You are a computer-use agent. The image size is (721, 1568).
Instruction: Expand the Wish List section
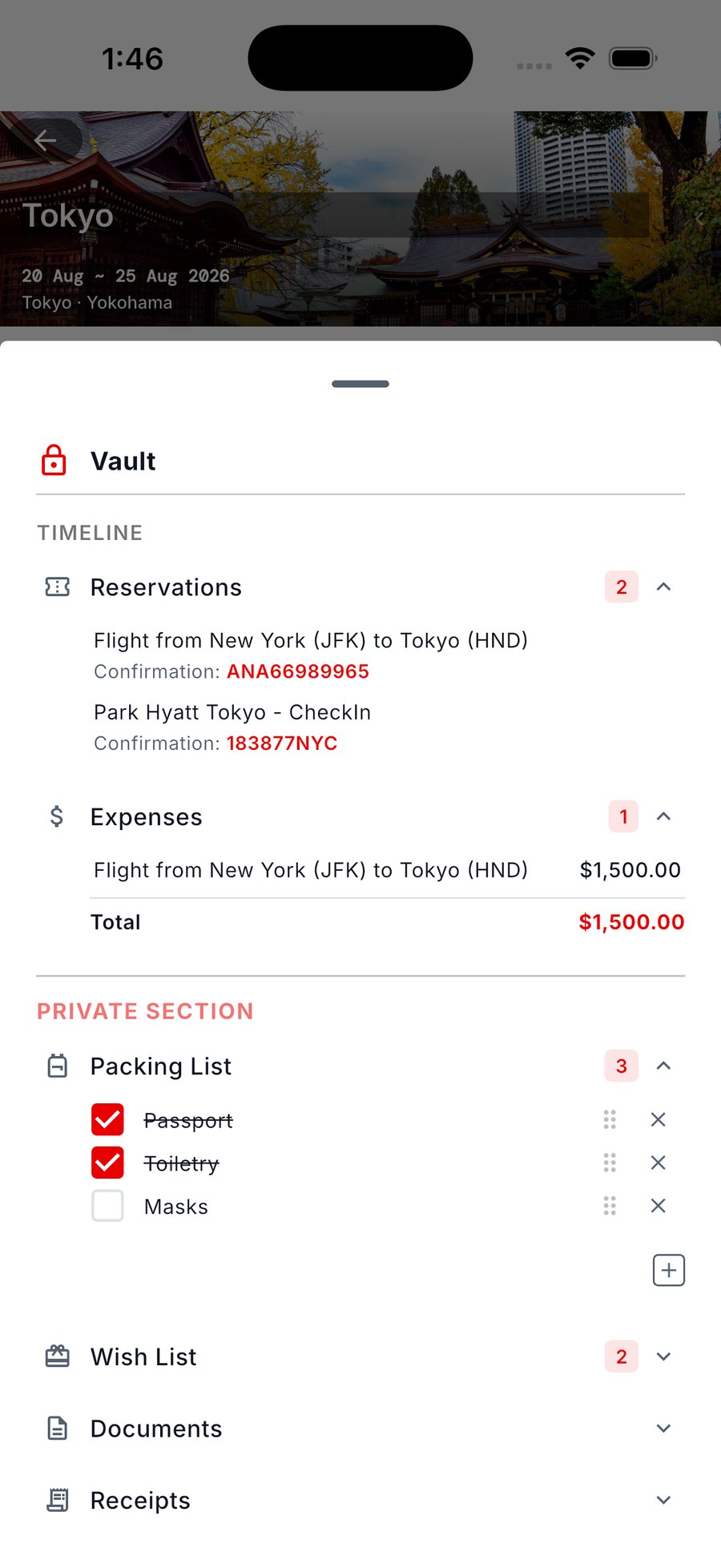(x=663, y=1356)
